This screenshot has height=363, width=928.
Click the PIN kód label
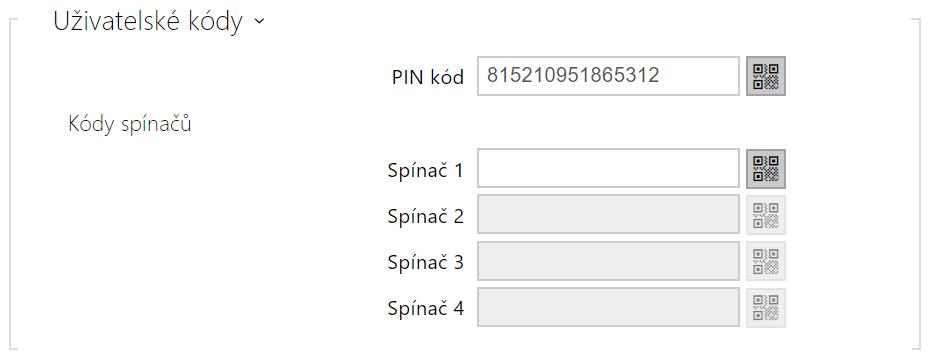[x=428, y=77]
